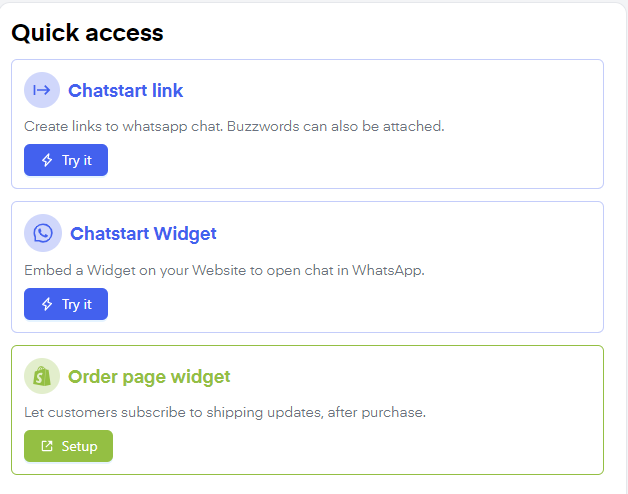The width and height of the screenshot is (628, 494).
Task: Open the Chatstart Widget title
Action: pos(143,234)
